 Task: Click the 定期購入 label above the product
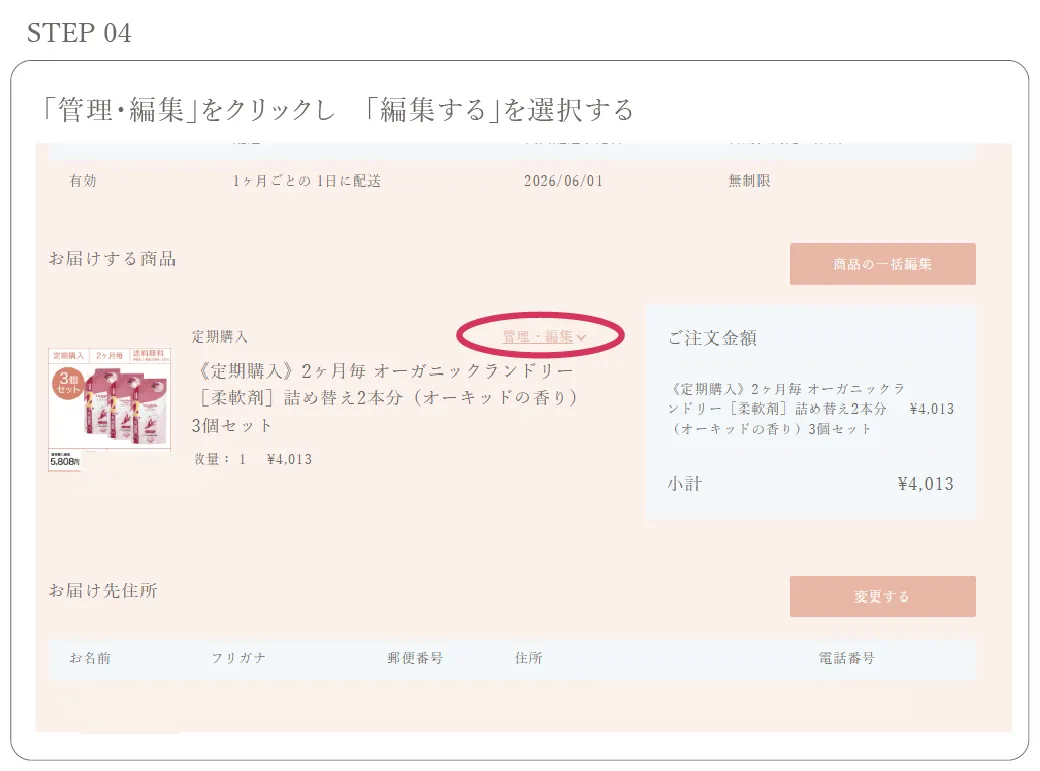[x=219, y=337]
